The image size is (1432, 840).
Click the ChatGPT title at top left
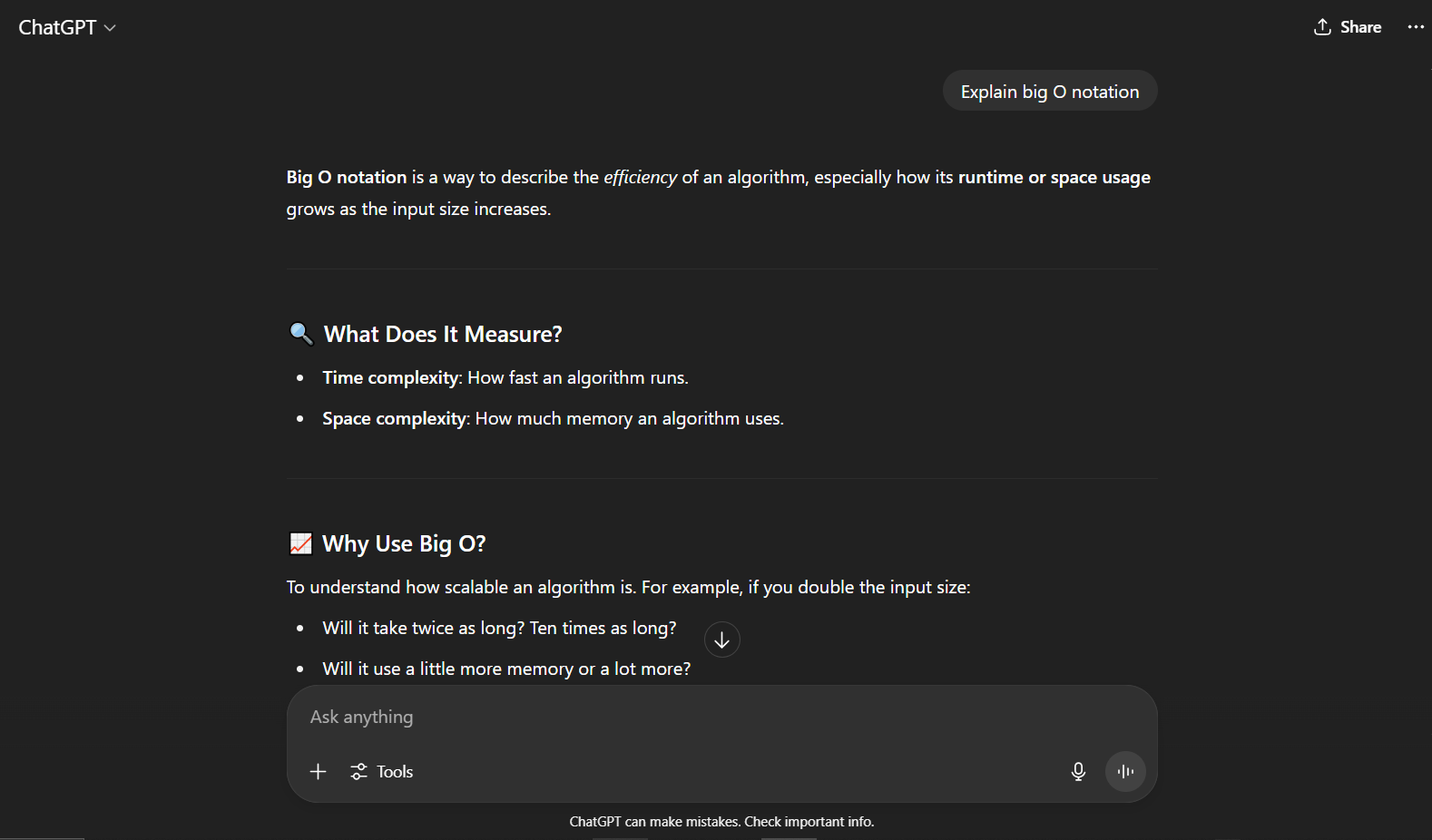pyautogui.click(x=57, y=28)
